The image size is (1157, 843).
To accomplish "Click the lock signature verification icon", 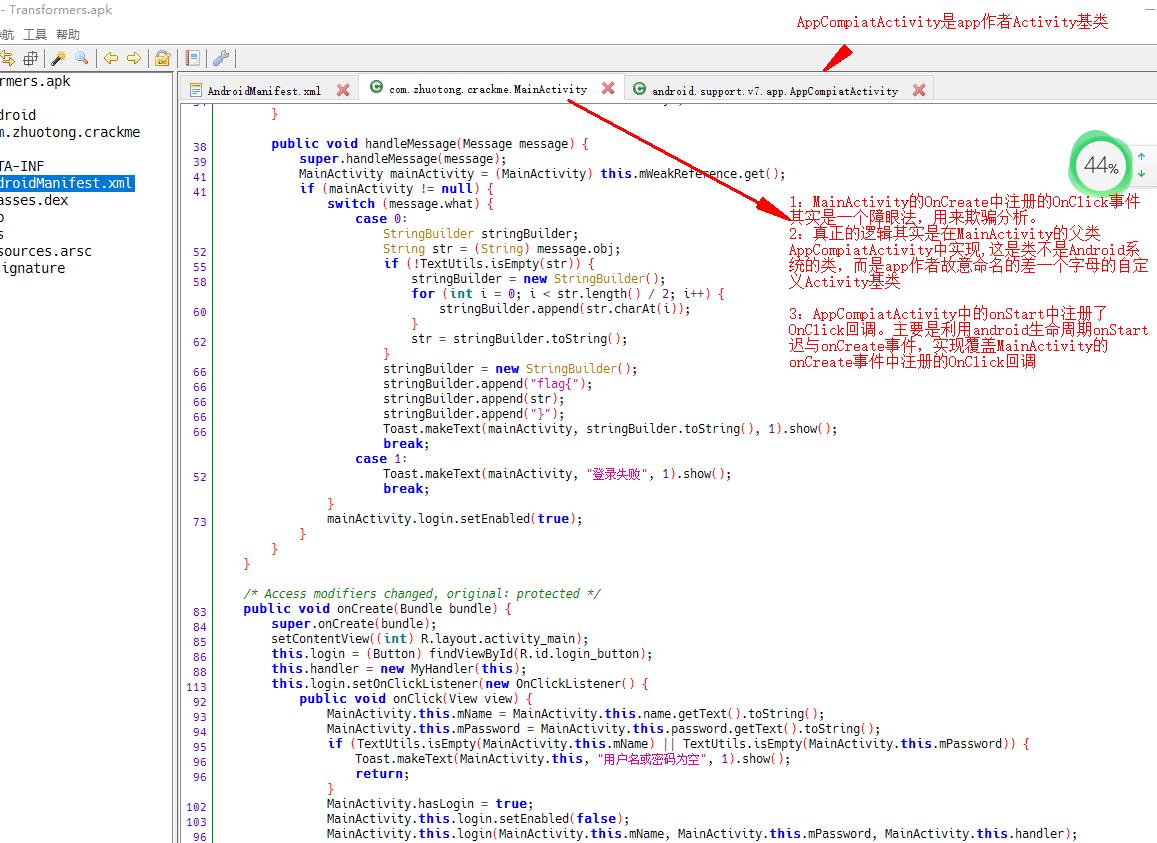I will (x=162, y=58).
